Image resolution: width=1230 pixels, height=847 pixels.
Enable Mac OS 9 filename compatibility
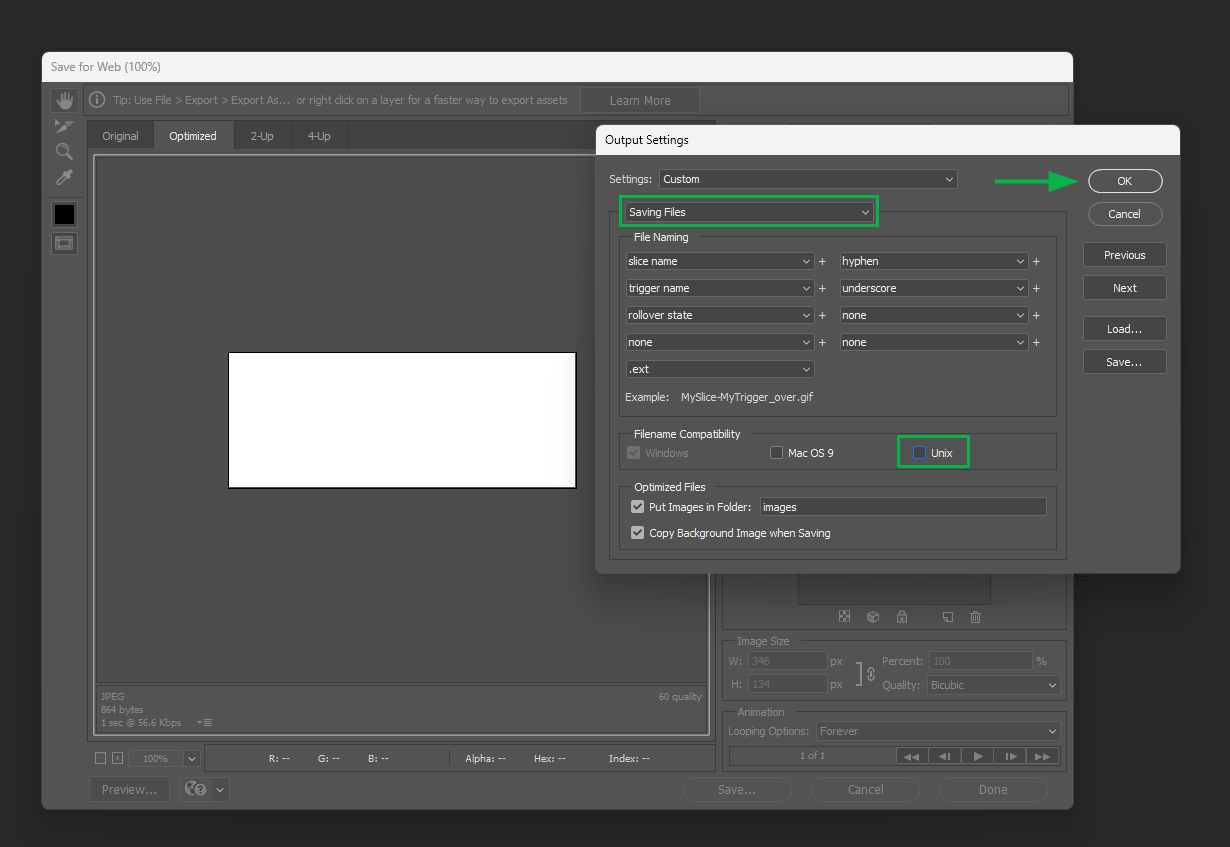click(x=776, y=453)
